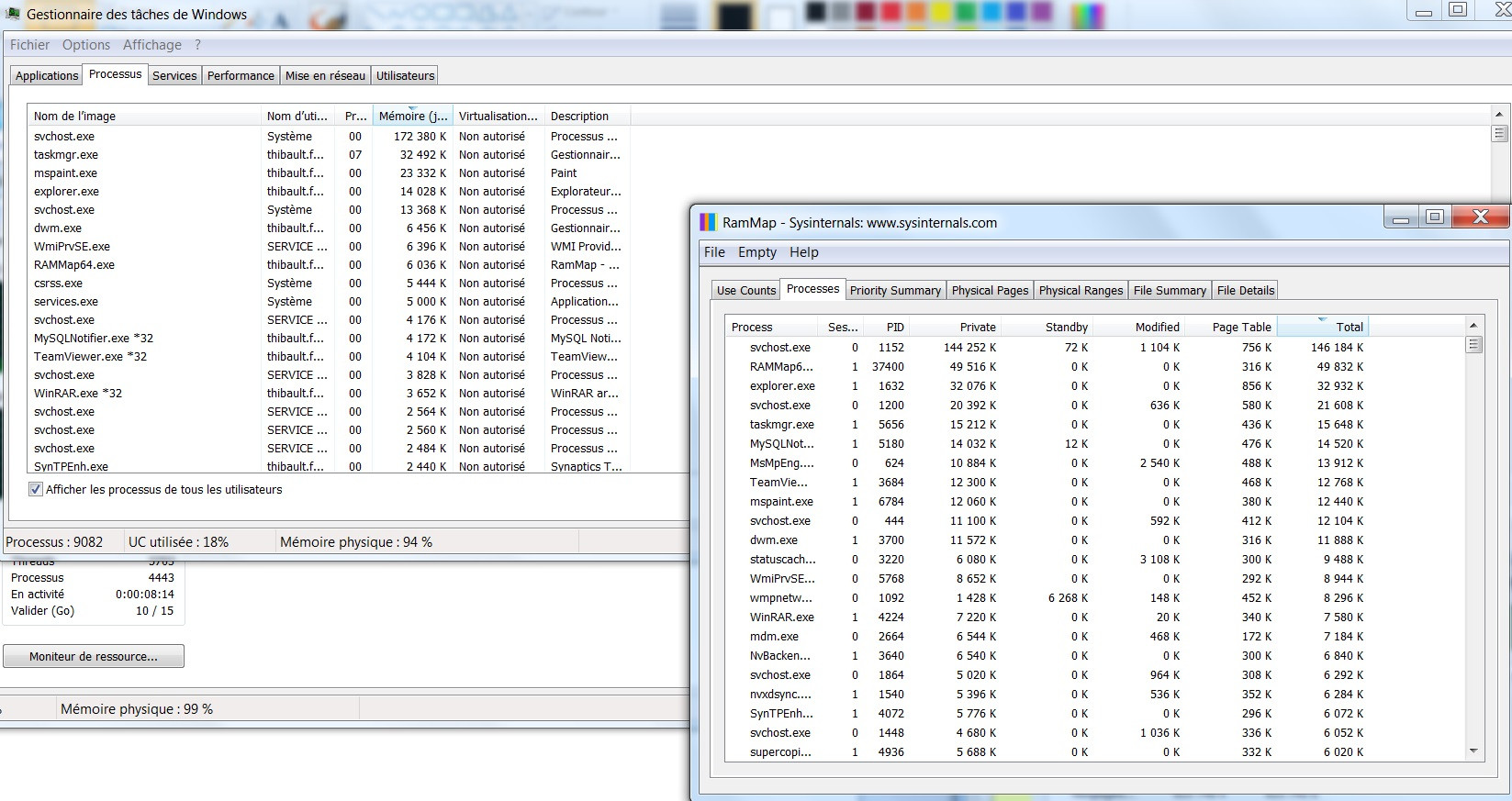Viewport: 1512px width, 801px height.
Task: Click the Task Manager title bar icon
Action: click(x=13, y=14)
